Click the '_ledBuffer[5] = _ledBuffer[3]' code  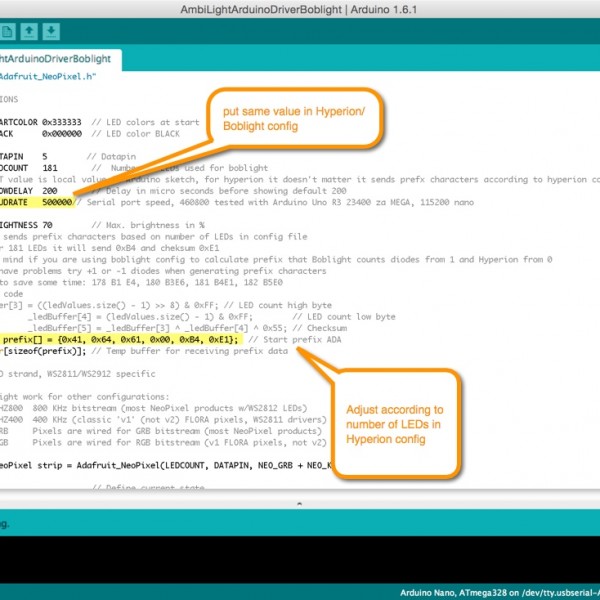[158, 328]
